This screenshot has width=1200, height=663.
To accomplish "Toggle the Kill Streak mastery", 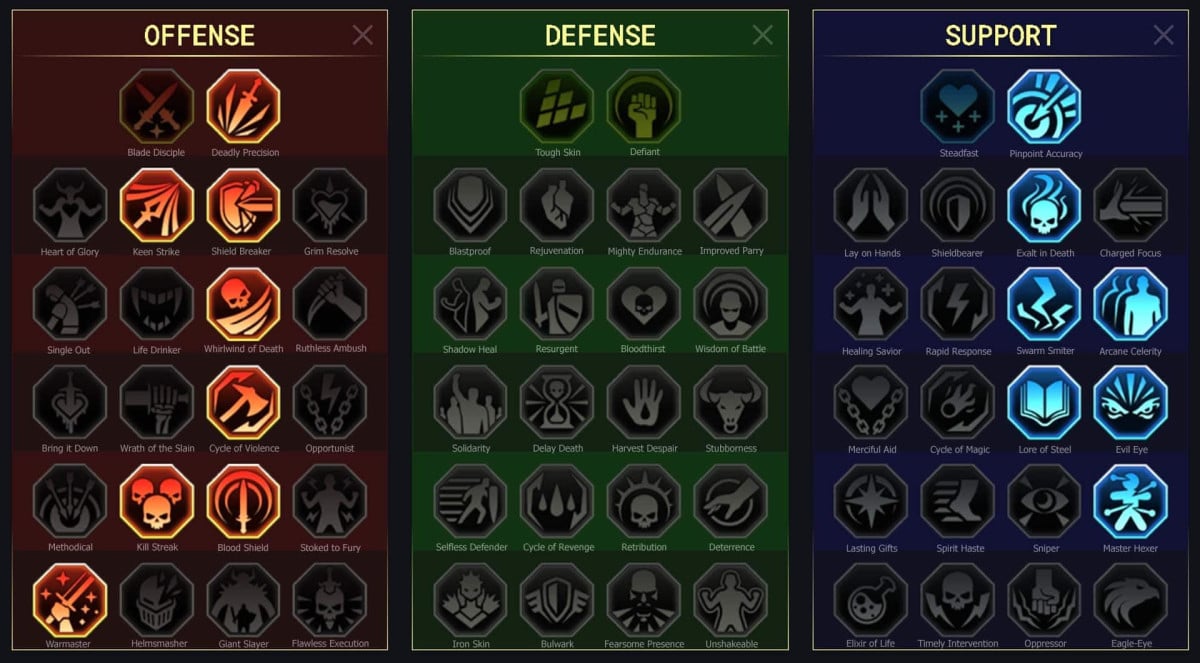I will click(156, 501).
